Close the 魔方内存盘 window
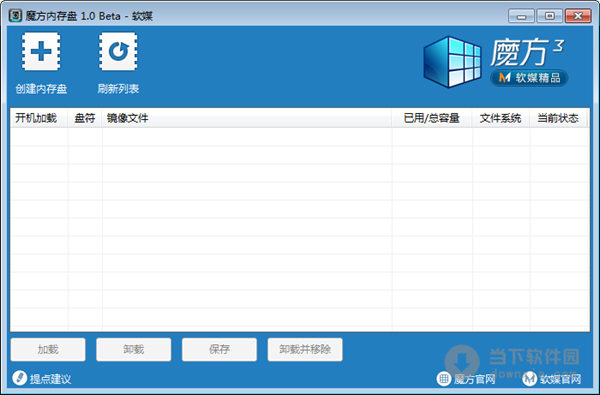The width and height of the screenshot is (600, 395). [578, 16]
